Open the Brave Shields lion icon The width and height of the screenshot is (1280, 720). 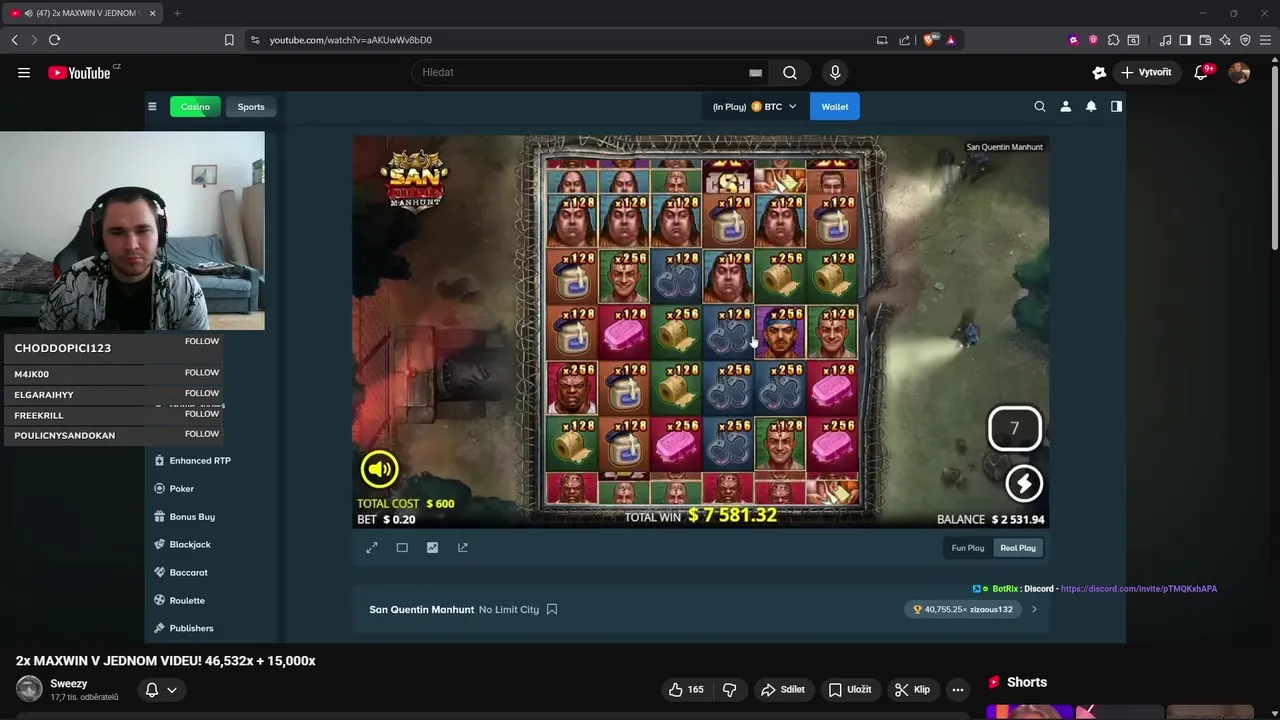pos(930,40)
